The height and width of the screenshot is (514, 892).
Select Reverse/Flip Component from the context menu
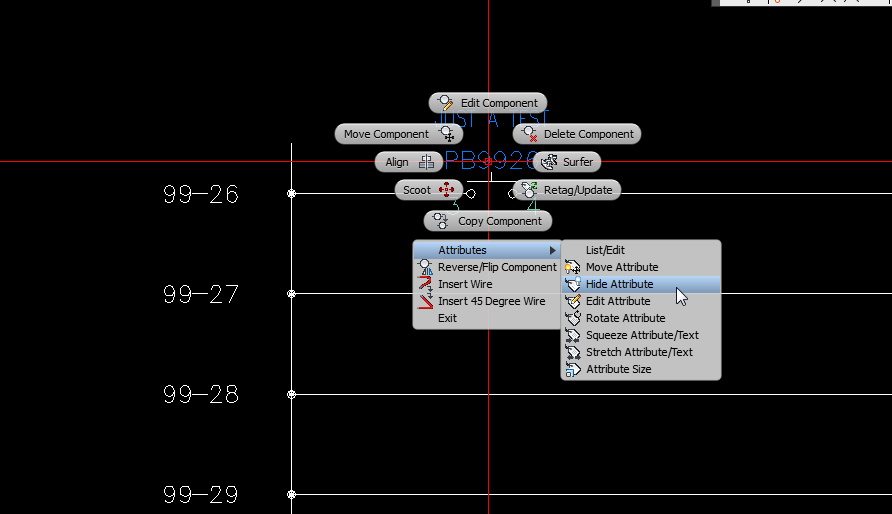point(487,267)
